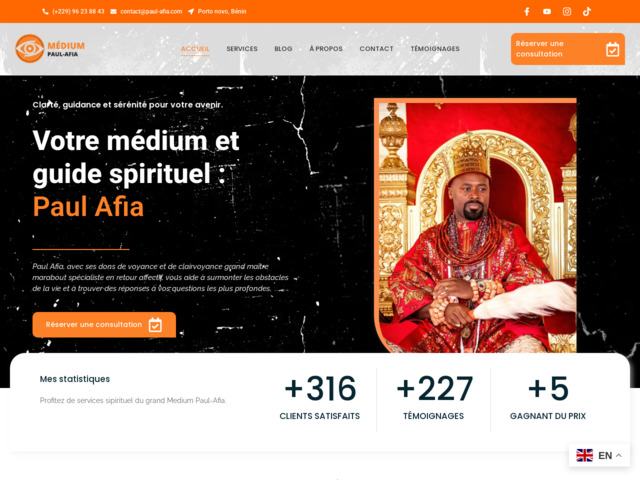Go to the Accueil menu item
Image resolution: width=640 pixels, height=480 pixels.
(x=195, y=49)
